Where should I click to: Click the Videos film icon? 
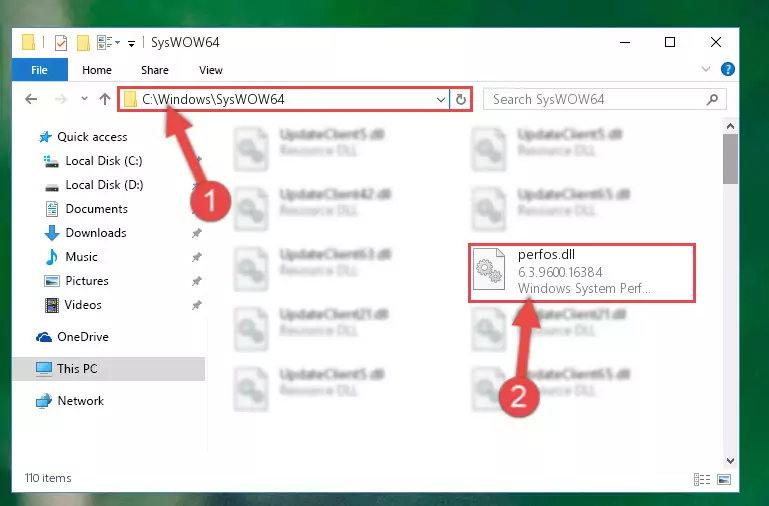[51, 305]
